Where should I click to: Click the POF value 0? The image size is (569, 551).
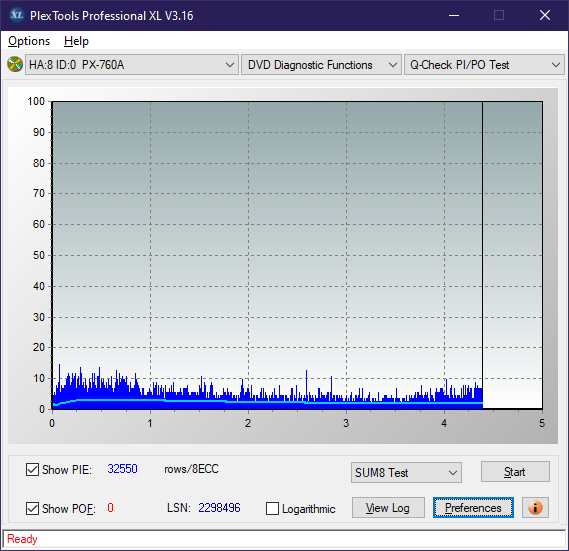(x=110, y=507)
